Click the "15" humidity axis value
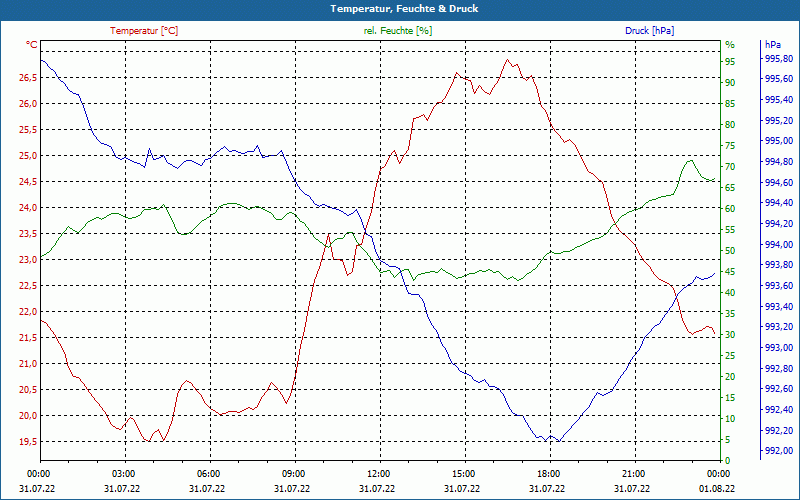 [x=730, y=398]
